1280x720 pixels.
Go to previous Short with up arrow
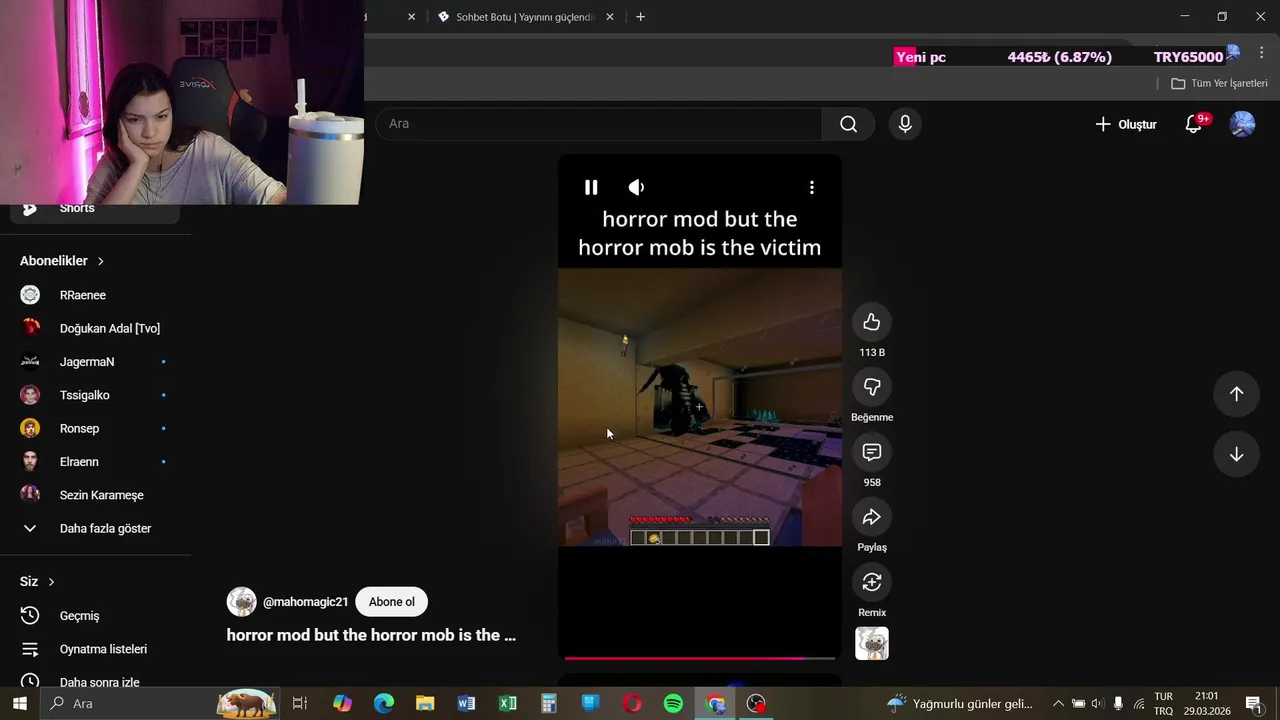(1236, 394)
